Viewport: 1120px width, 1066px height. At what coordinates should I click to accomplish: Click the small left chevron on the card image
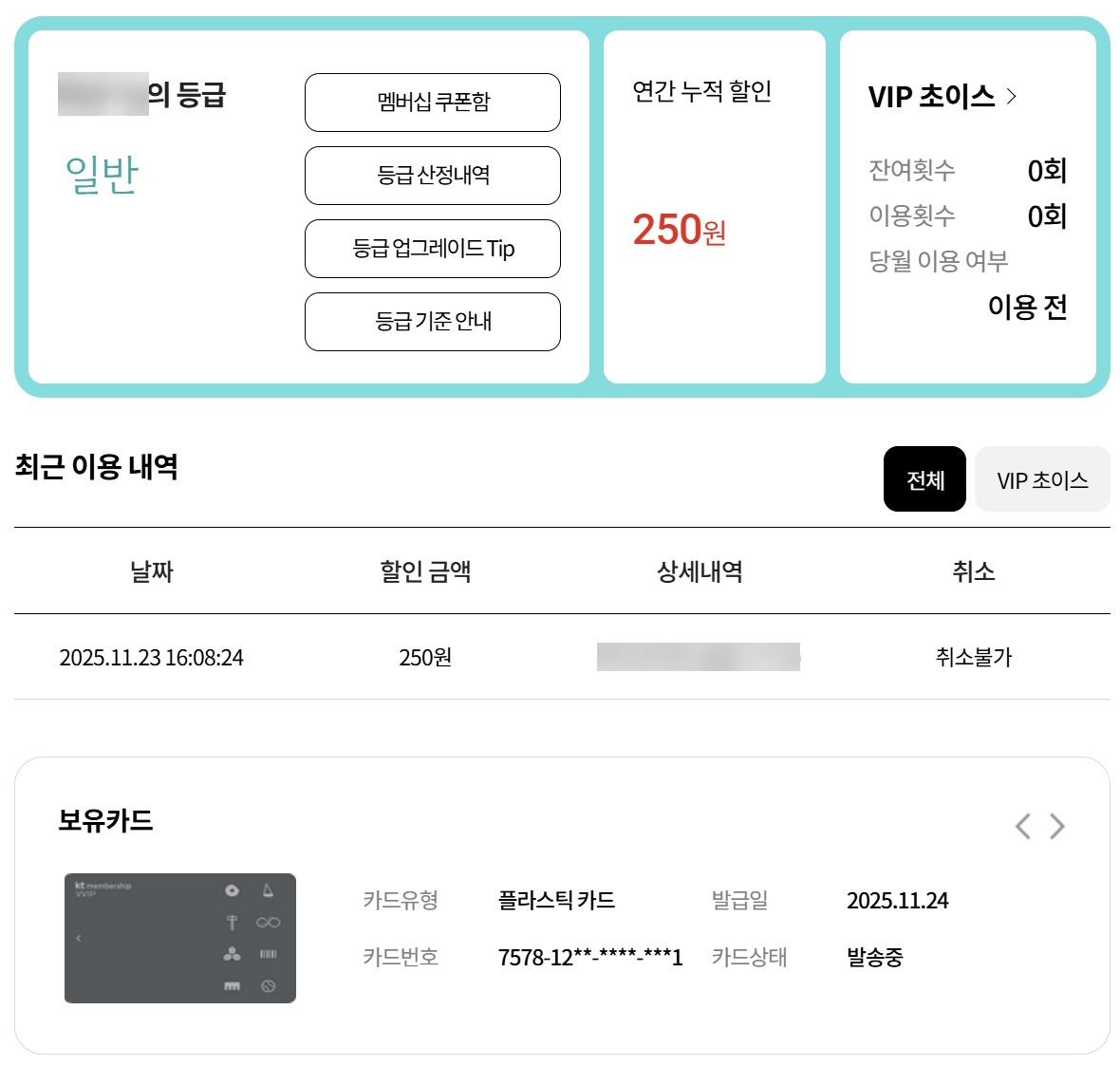(x=79, y=938)
